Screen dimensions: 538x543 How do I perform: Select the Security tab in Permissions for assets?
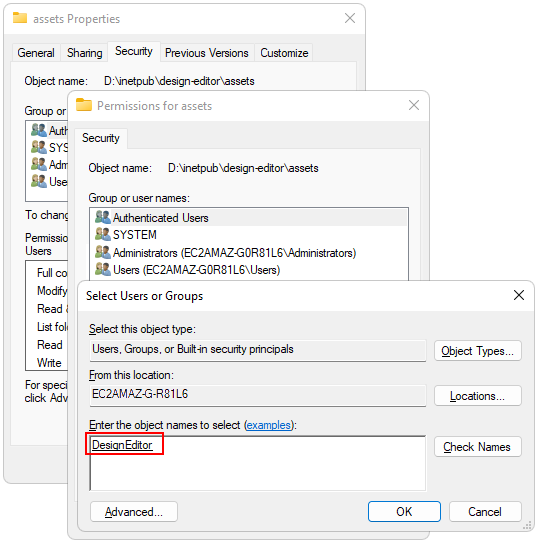(x=101, y=138)
